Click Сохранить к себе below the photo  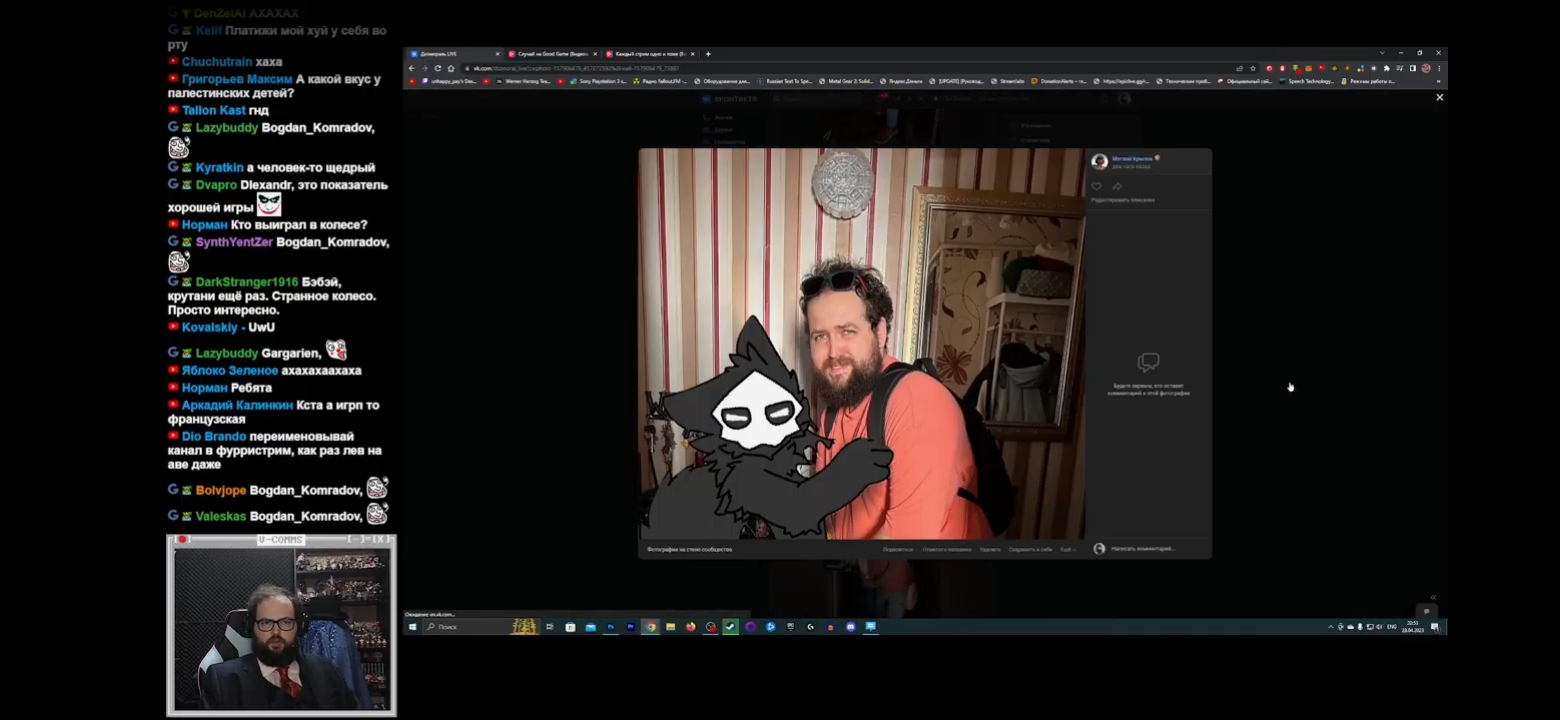[1030, 549]
